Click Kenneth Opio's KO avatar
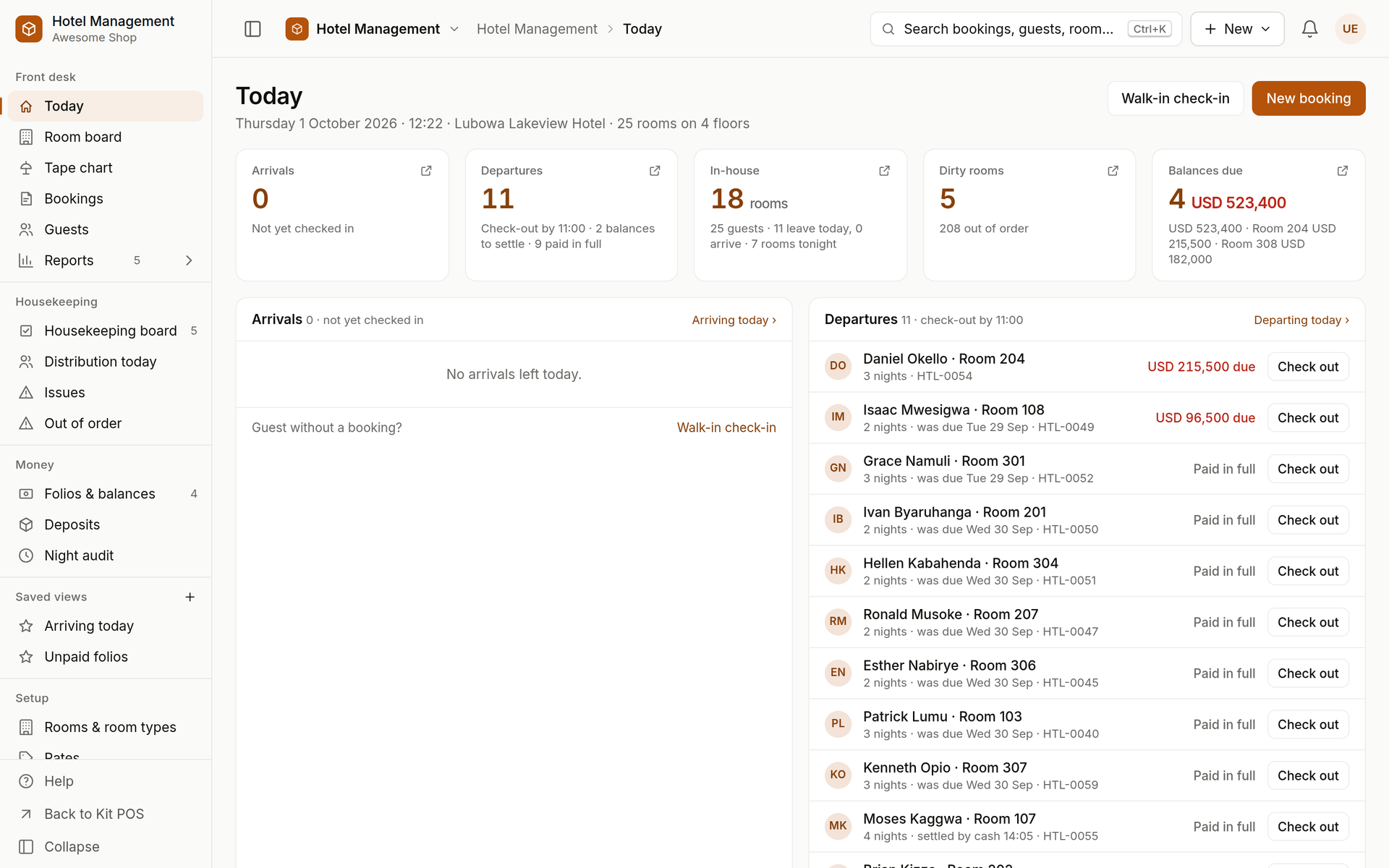 click(x=838, y=775)
